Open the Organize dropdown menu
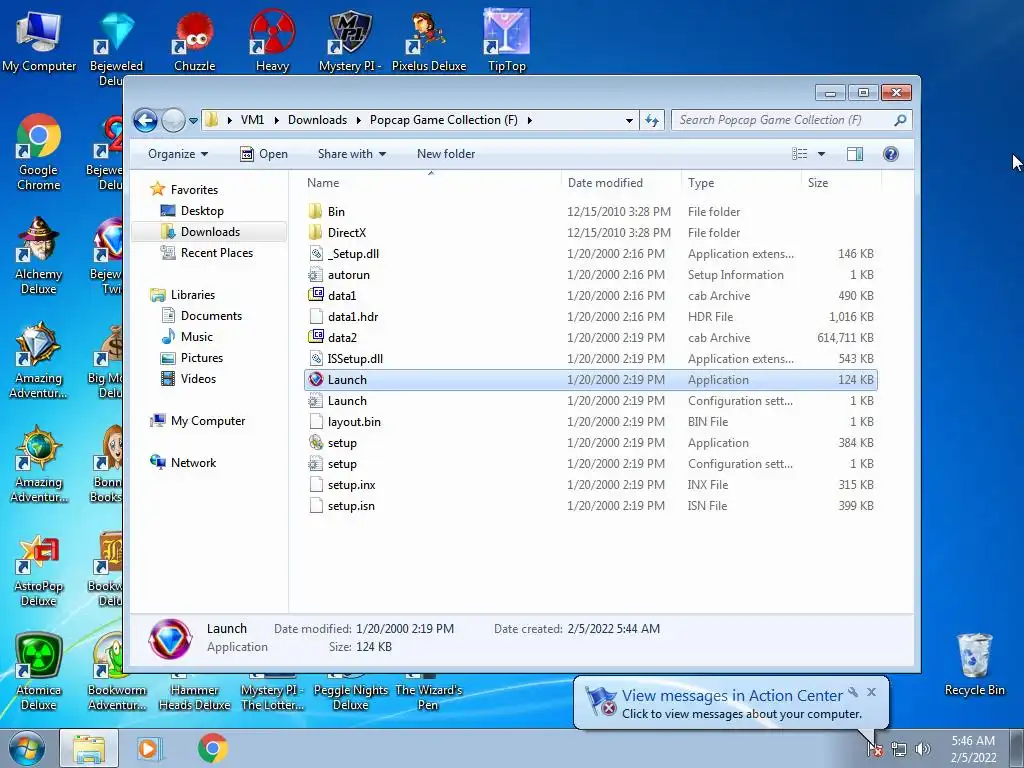1024x768 pixels. tap(178, 154)
